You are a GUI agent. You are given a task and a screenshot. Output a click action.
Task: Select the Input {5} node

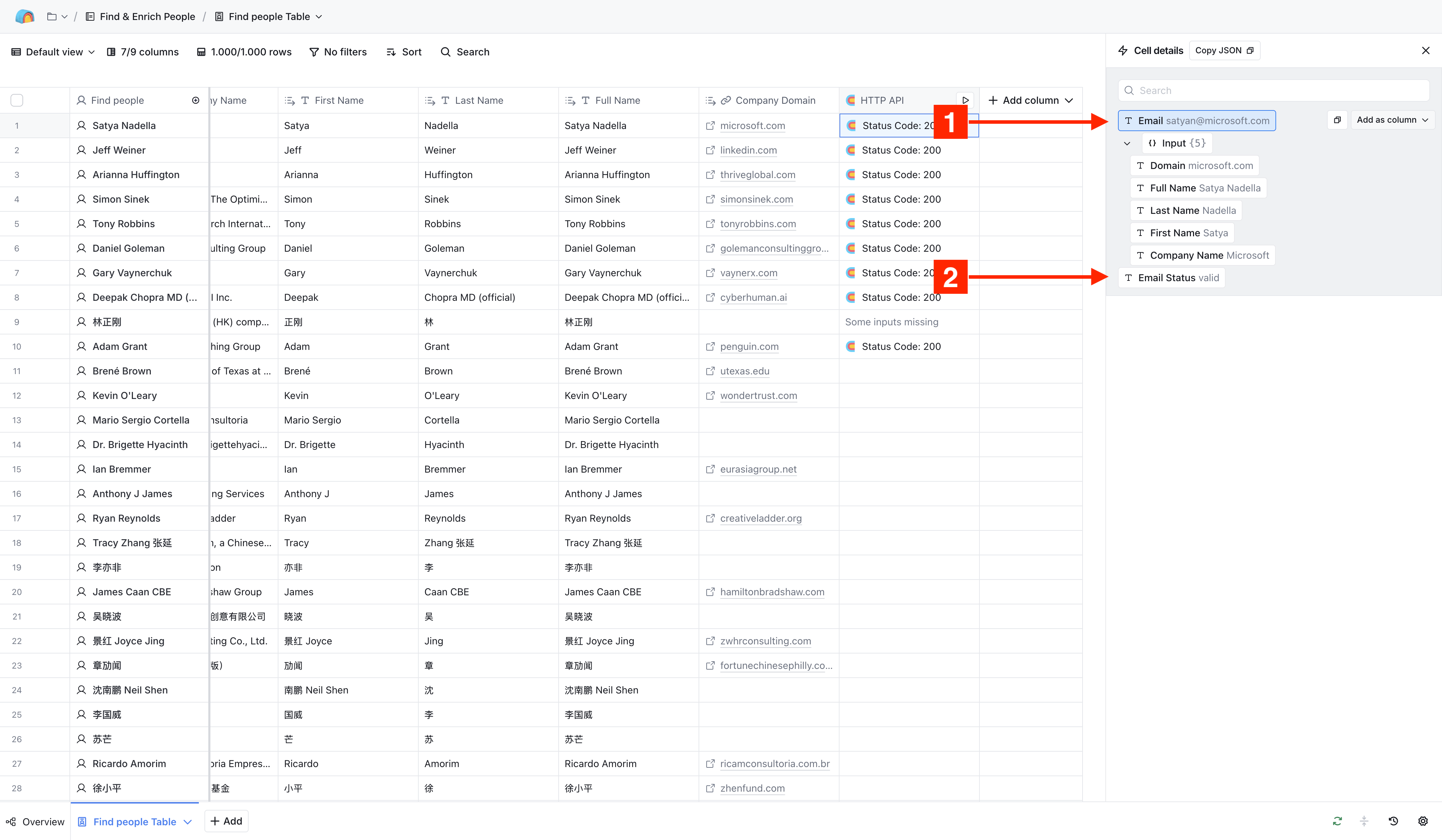pyautogui.click(x=1177, y=143)
